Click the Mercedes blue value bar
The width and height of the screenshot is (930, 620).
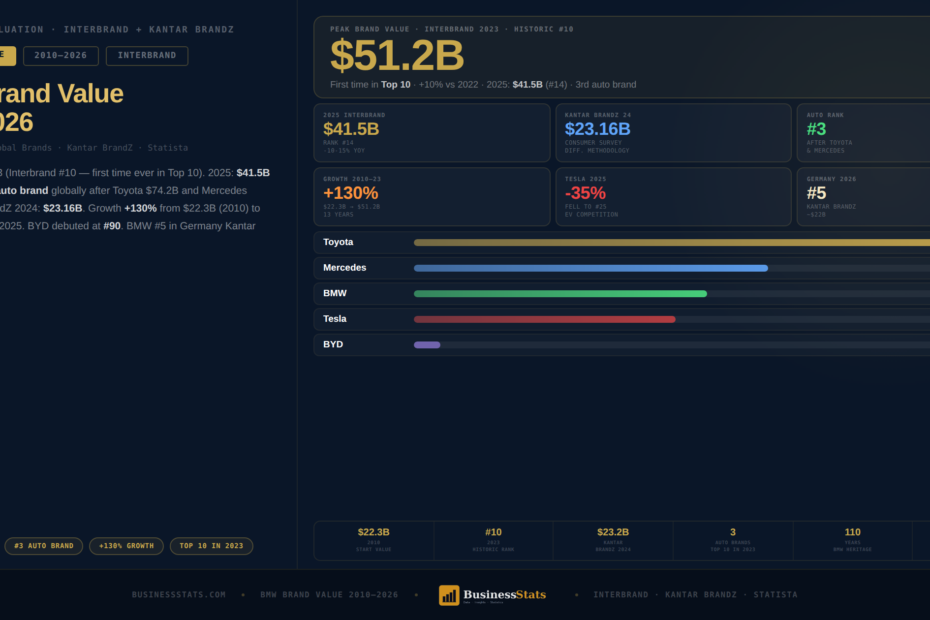tap(591, 268)
